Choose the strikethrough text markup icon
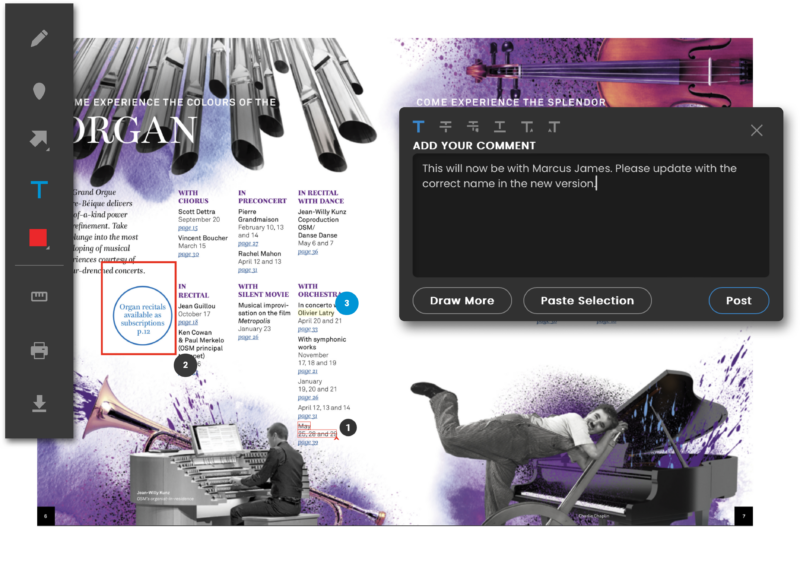 point(445,126)
